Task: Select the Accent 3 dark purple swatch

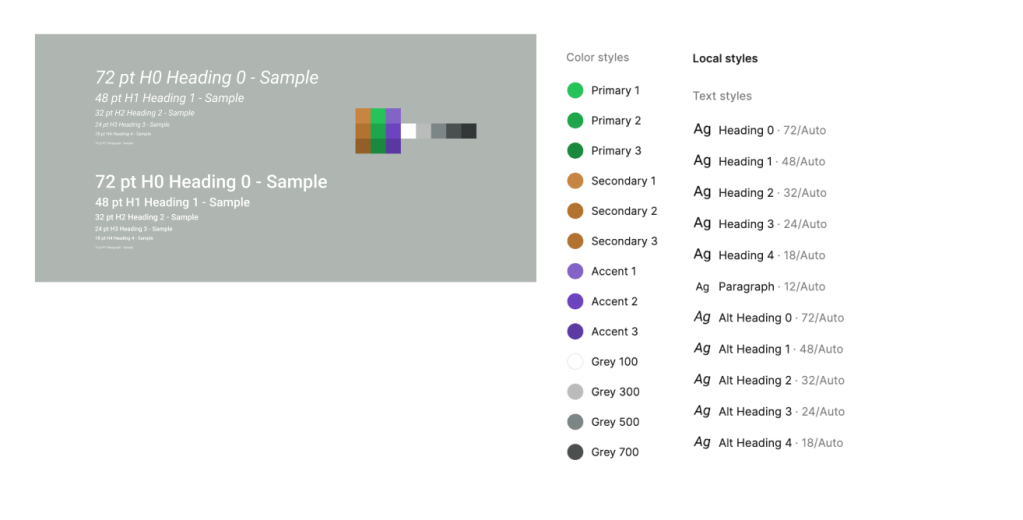Action: 575,331
